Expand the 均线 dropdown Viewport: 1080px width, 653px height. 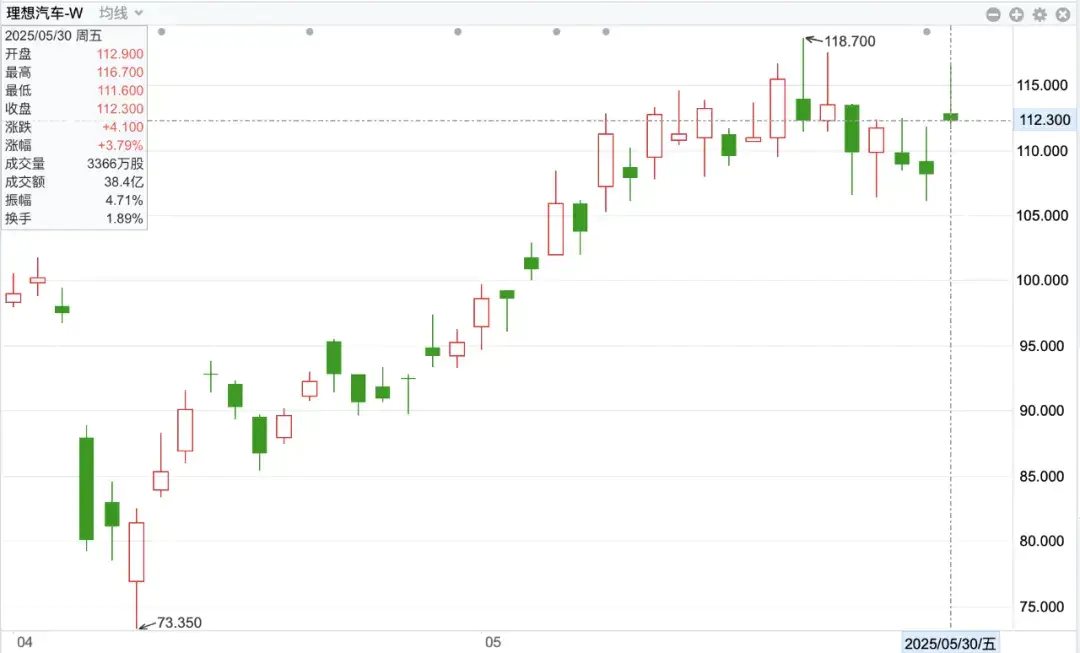(x=121, y=13)
